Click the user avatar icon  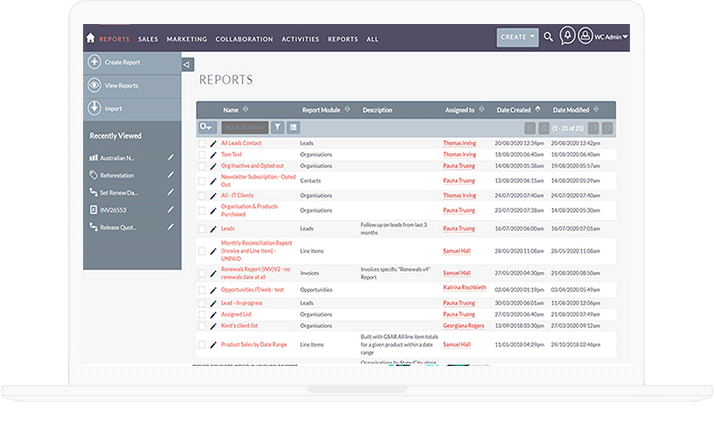(585, 36)
